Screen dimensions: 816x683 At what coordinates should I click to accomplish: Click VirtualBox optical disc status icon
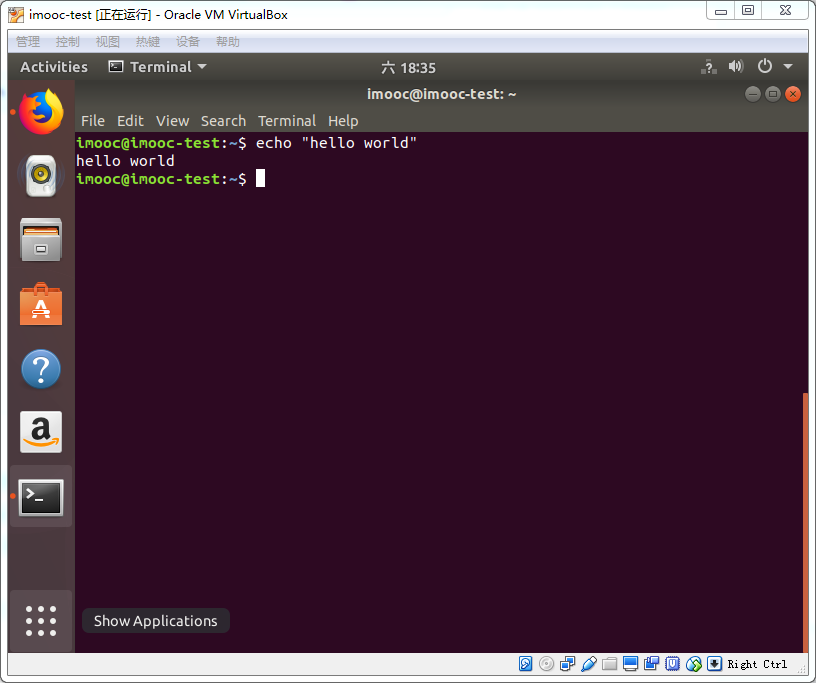[546, 664]
